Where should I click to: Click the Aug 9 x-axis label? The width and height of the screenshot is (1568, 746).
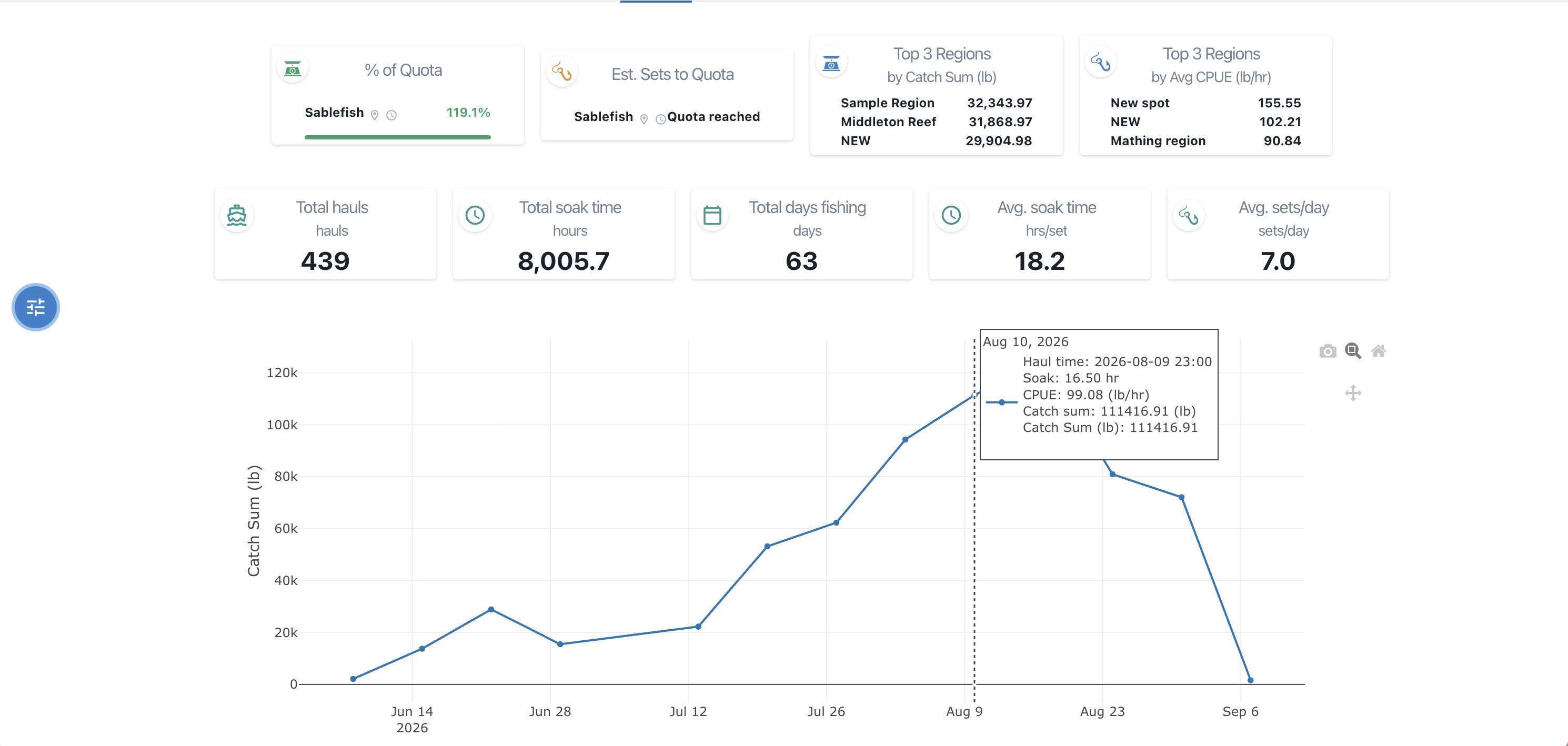(964, 711)
